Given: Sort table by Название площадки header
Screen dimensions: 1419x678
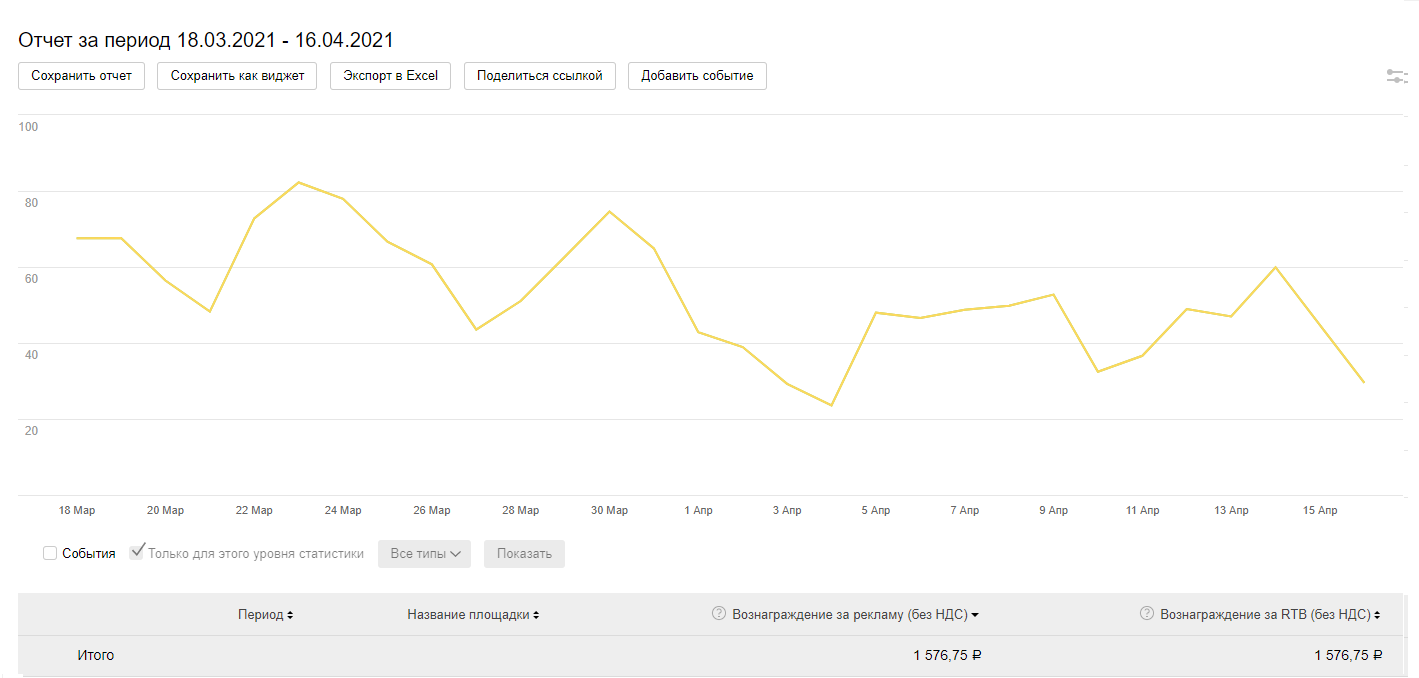Looking at the screenshot, I should (468, 615).
